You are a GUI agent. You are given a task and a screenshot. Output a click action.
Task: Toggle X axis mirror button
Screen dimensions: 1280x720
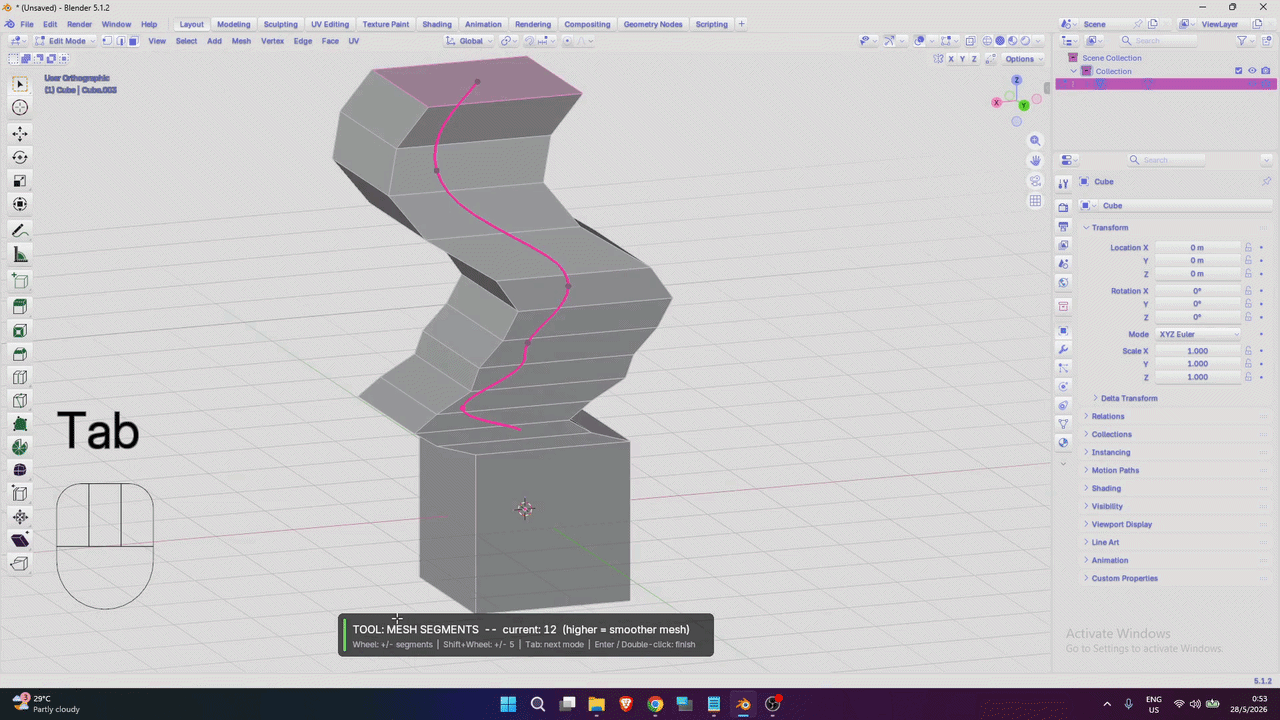point(951,59)
